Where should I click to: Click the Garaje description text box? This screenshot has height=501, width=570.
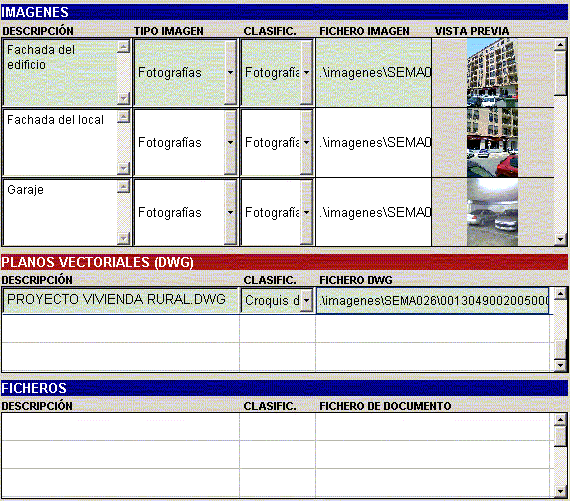(60, 212)
